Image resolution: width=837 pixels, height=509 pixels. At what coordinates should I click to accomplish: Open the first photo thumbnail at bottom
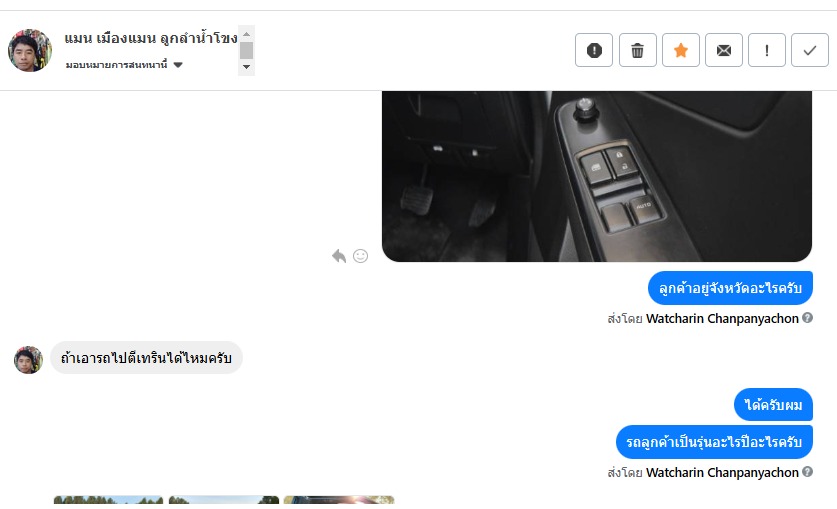tap(108, 499)
